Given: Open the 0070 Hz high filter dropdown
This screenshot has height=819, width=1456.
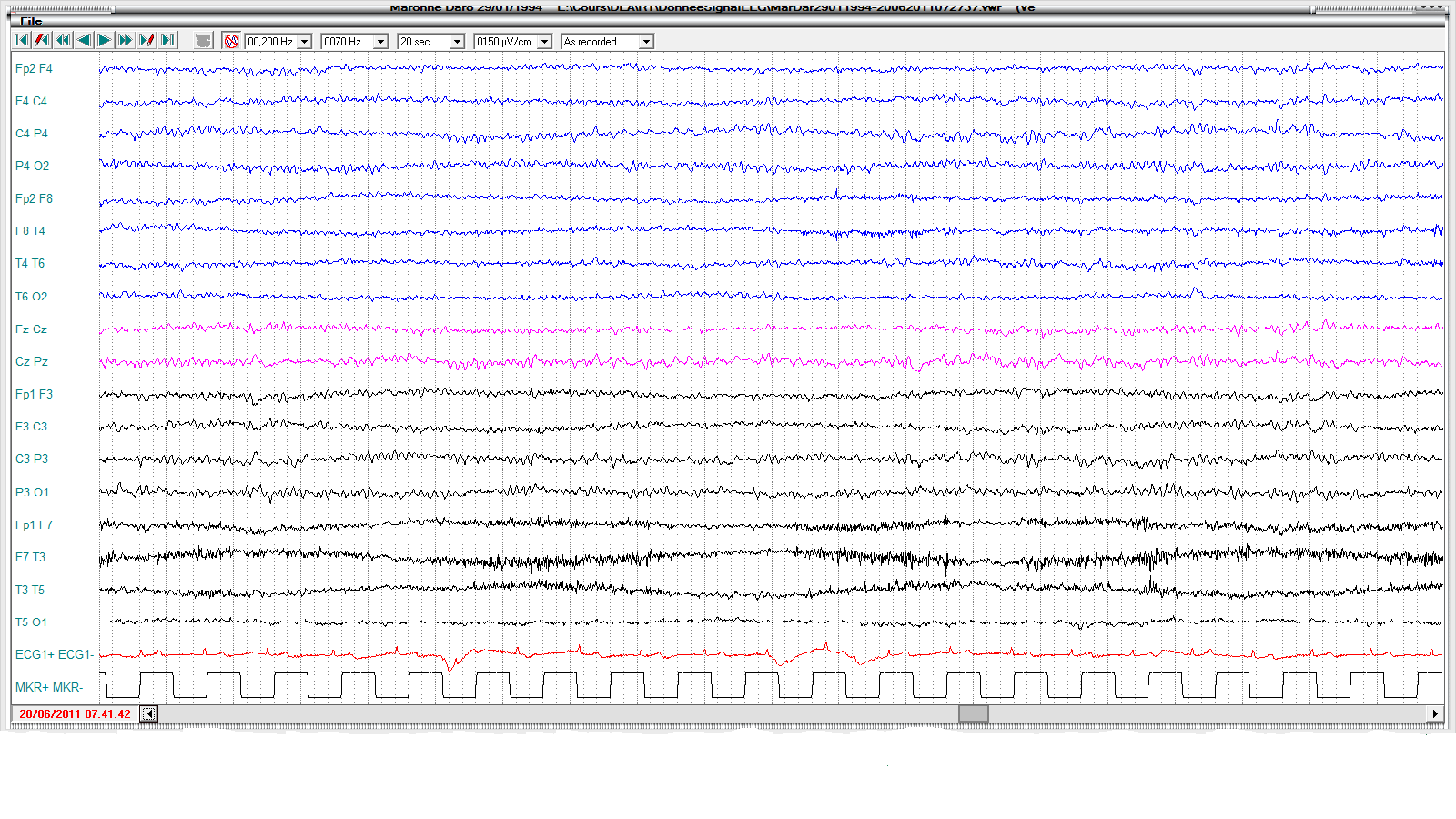Looking at the screenshot, I should [380, 42].
